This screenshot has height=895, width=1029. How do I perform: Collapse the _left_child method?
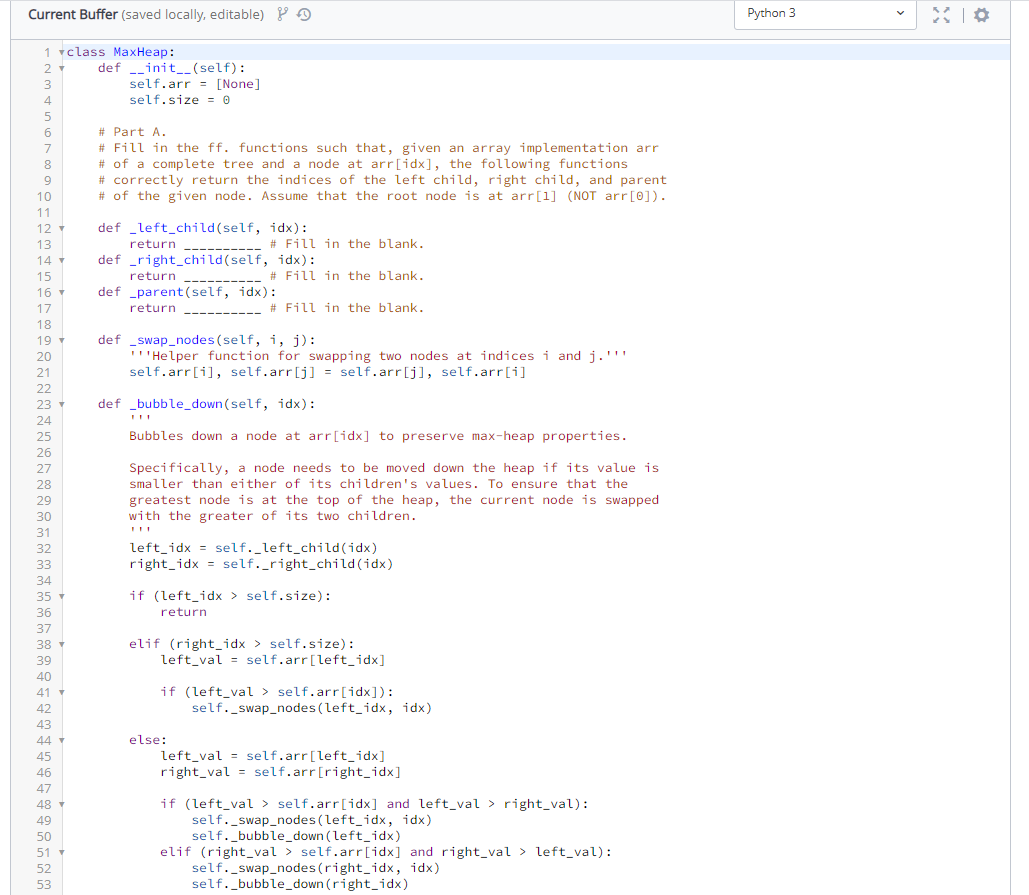pos(62,227)
